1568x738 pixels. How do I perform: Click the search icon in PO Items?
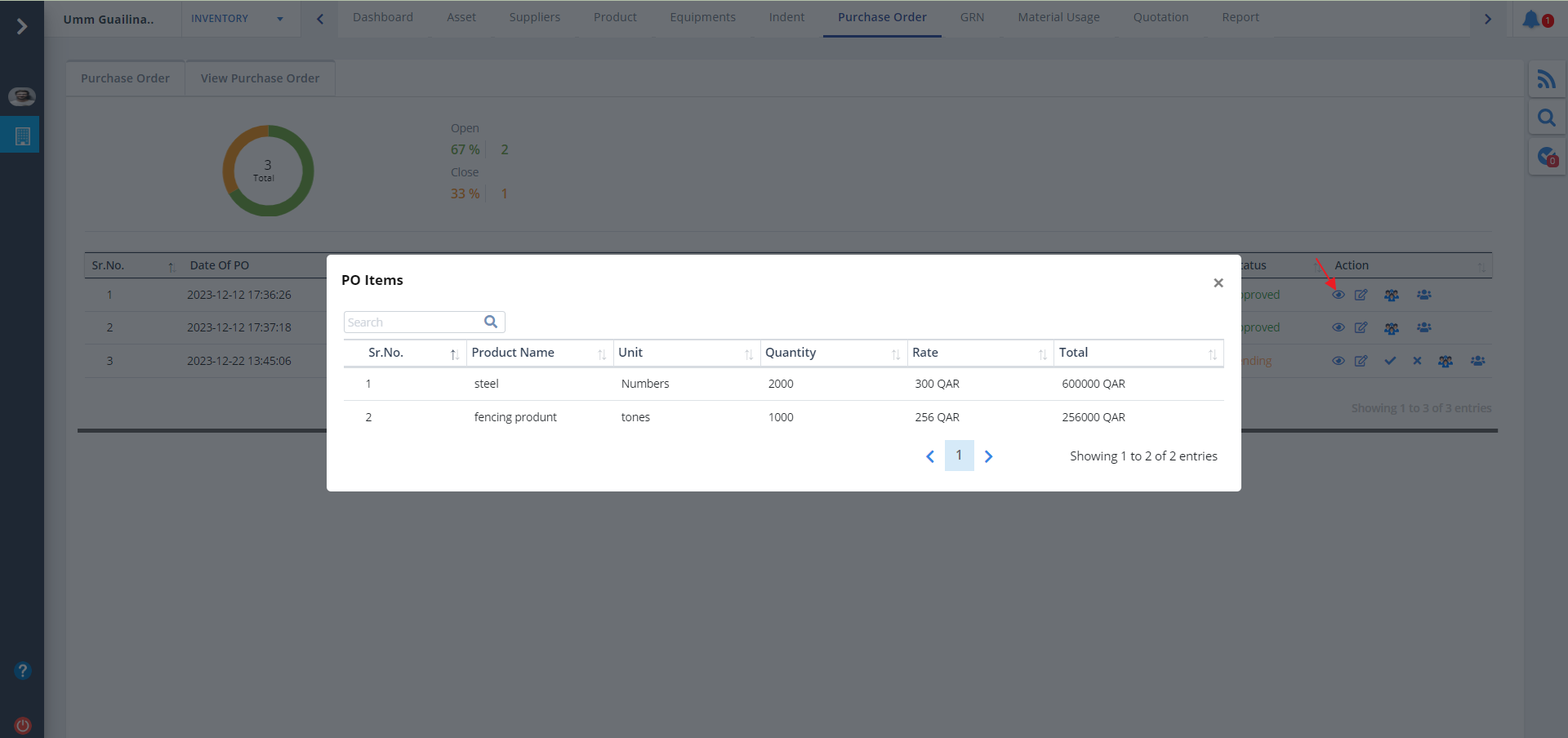491,322
